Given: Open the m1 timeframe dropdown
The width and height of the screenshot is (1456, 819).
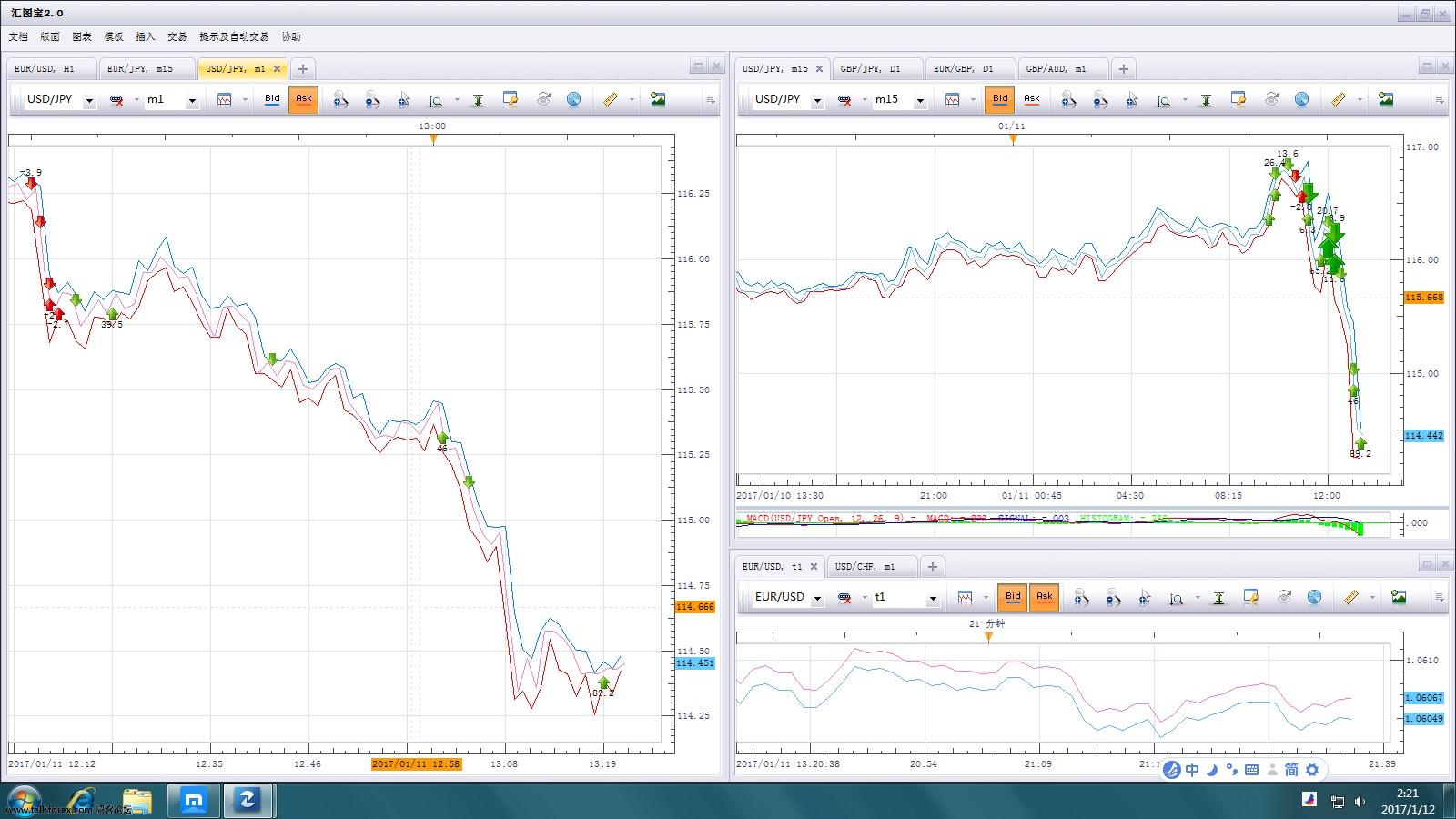Looking at the screenshot, I should 192,100.
